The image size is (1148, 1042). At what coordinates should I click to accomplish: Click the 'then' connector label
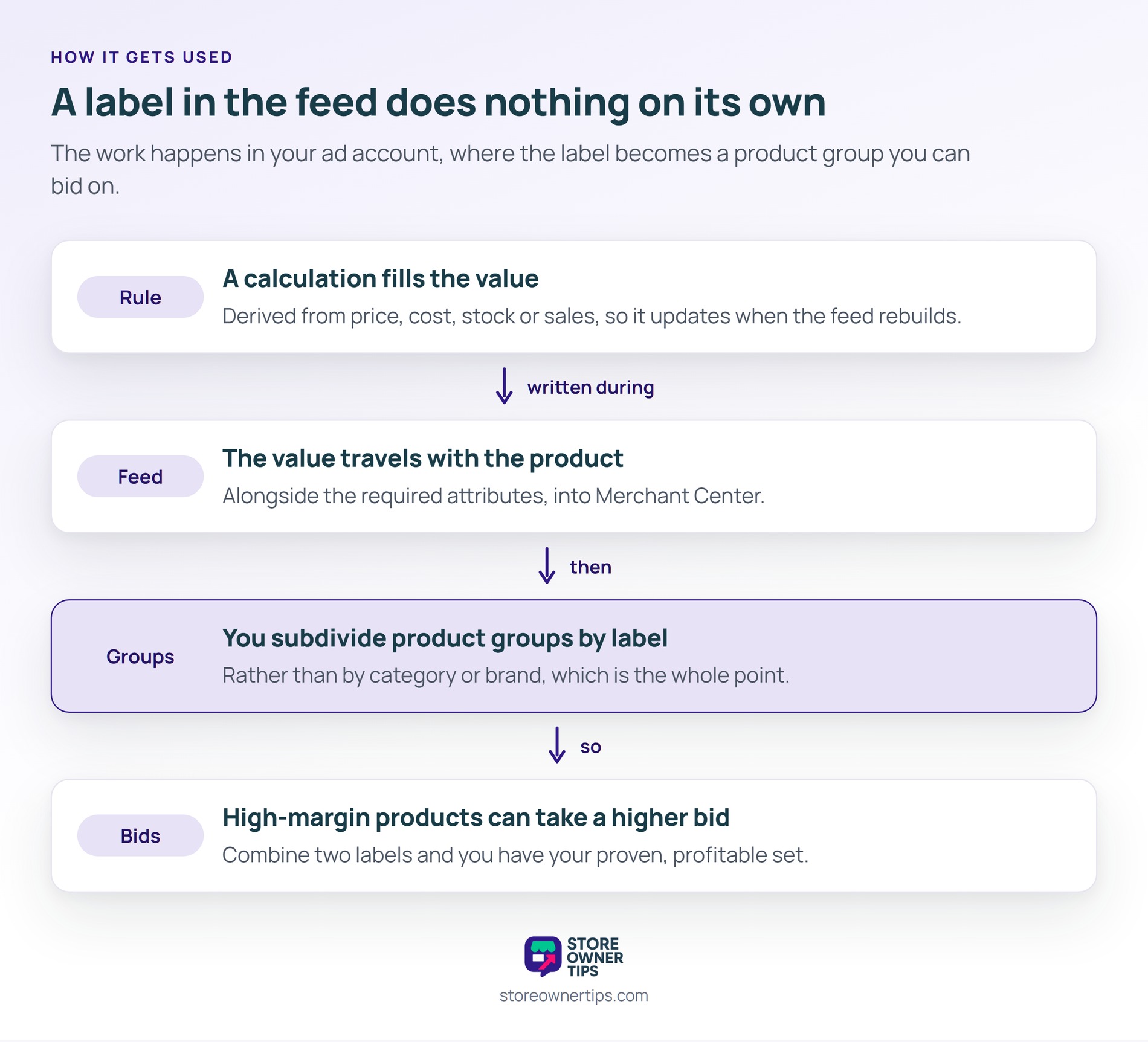(x=590, y=567)
